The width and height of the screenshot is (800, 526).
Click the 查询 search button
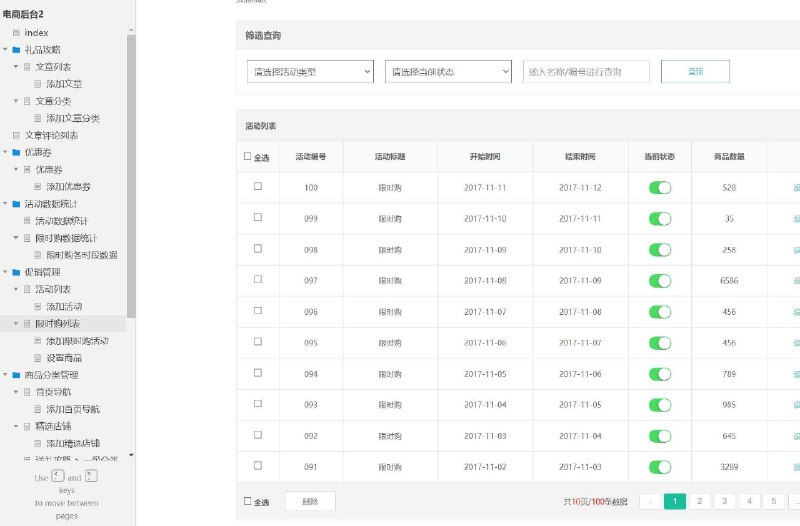pyautogui.click(x=695, y=71)
